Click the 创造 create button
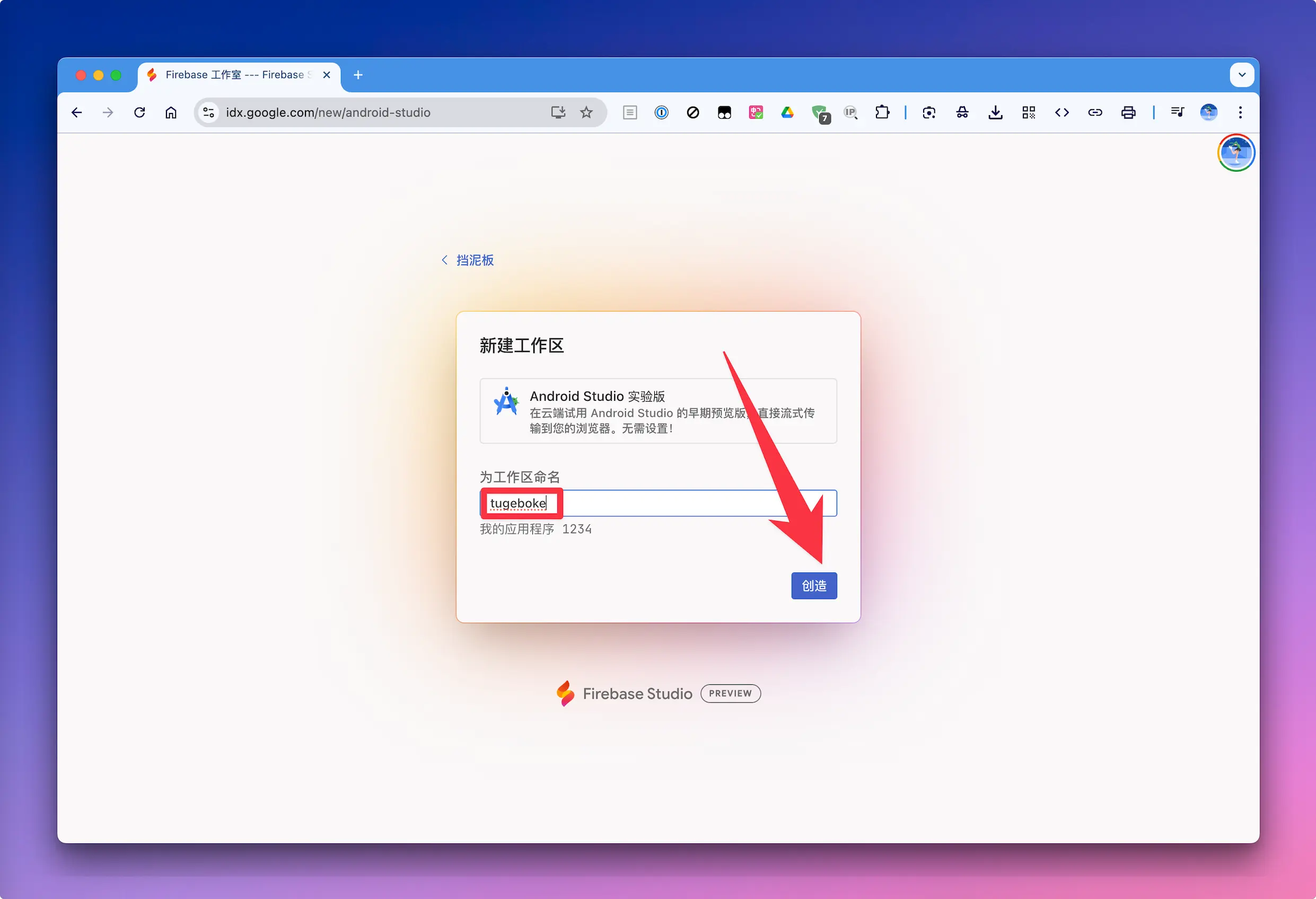The image size is (1316, 899). tap(814, 585)
